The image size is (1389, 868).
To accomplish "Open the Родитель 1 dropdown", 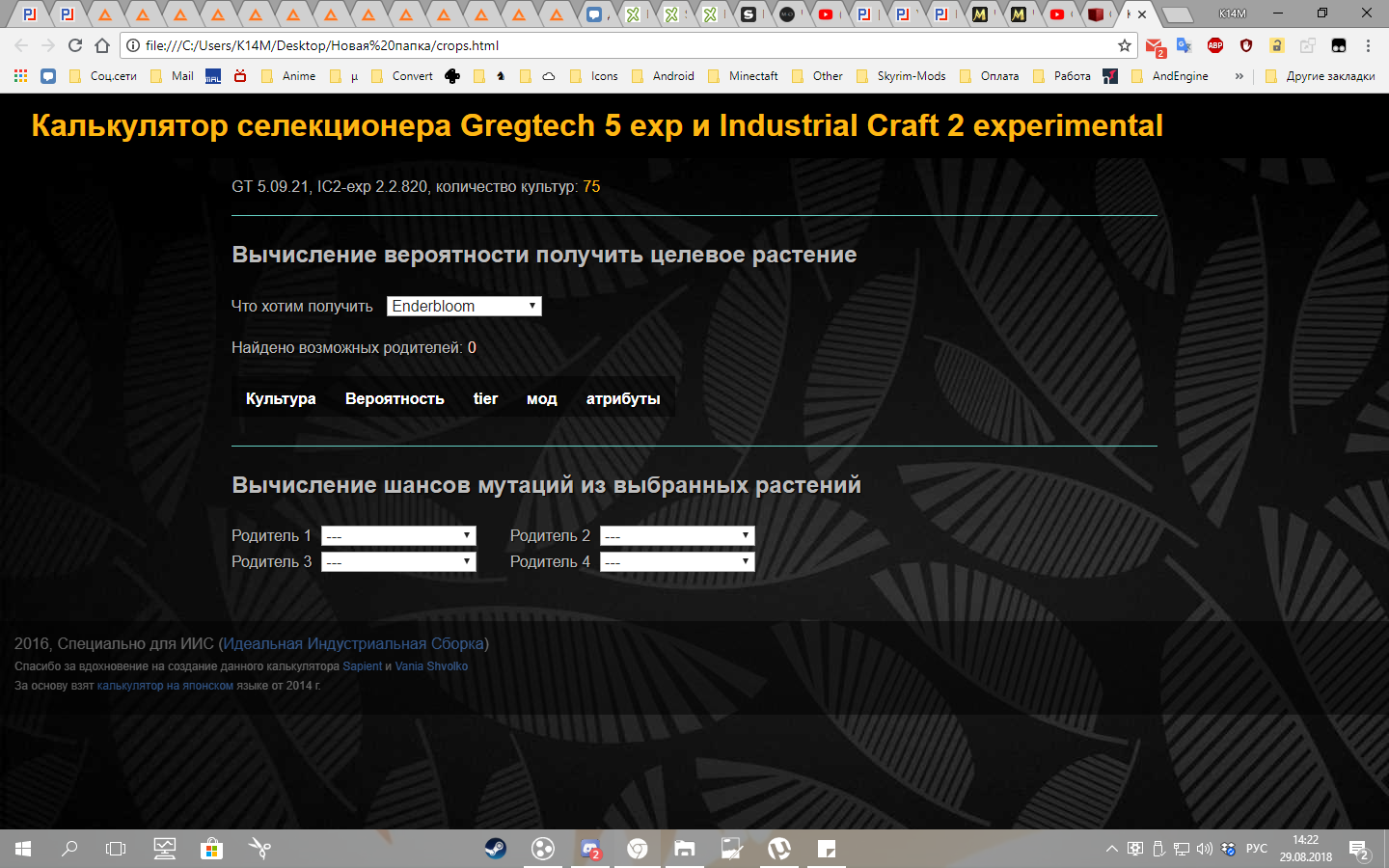I will (398, 535).
